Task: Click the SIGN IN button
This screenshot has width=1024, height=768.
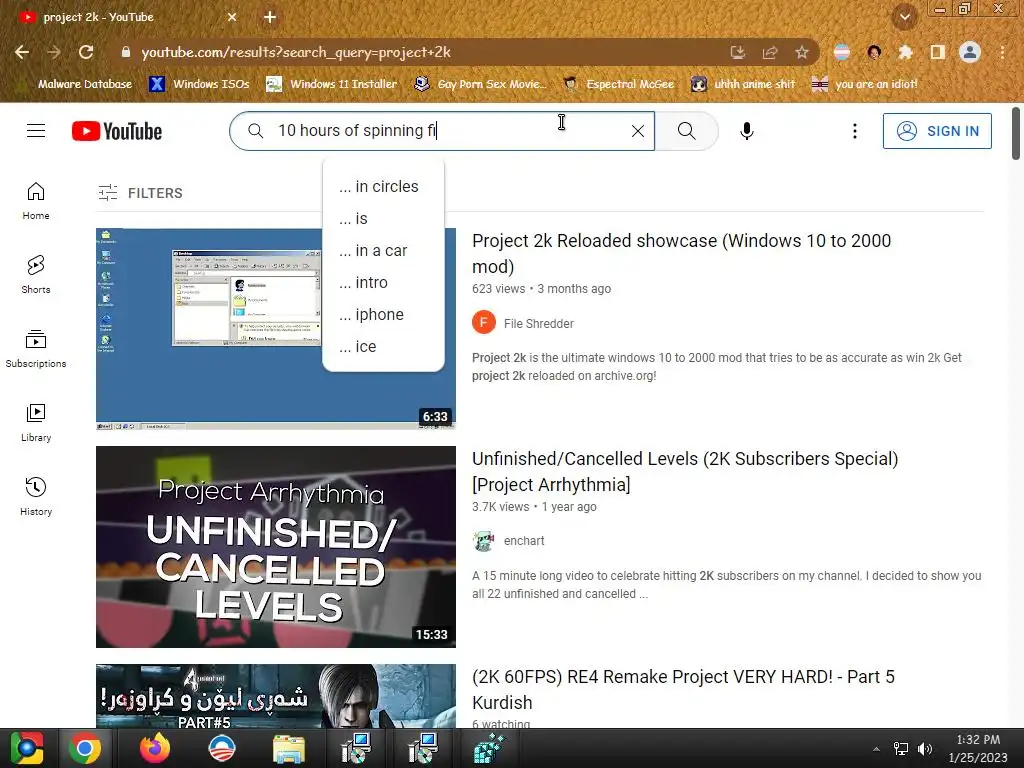Action: pyautogui.click(x=937, y=131)
